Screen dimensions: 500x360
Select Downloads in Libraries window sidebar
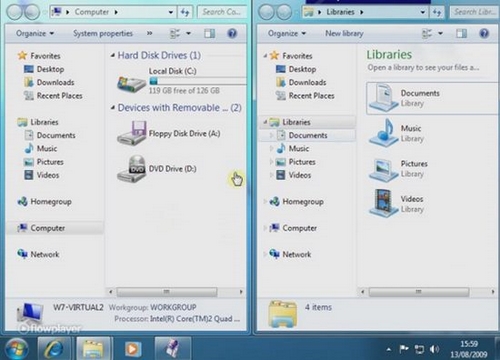tap(301, 82)
